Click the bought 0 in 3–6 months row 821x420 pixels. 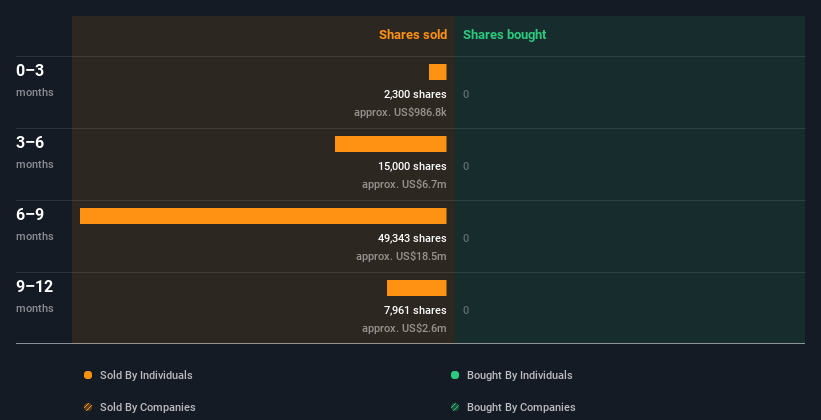466,167
